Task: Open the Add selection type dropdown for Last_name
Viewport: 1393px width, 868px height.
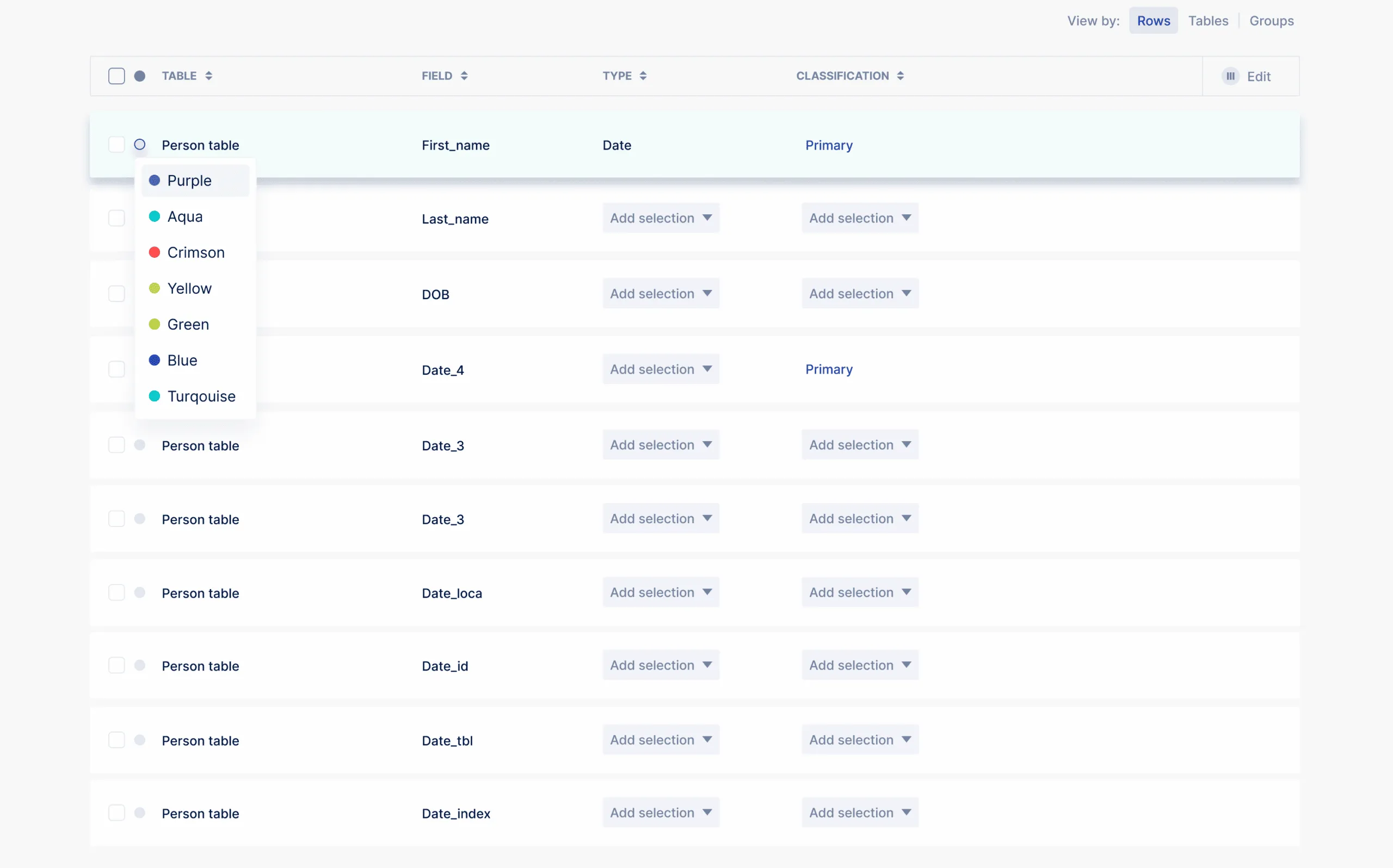Action: (x=661, y=218)
